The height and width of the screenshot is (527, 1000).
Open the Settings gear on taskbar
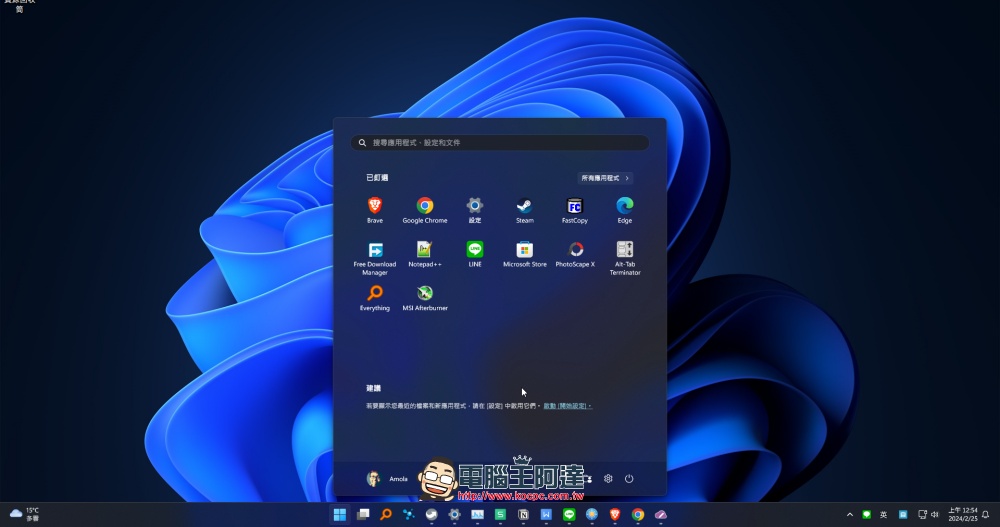point(454,514)
